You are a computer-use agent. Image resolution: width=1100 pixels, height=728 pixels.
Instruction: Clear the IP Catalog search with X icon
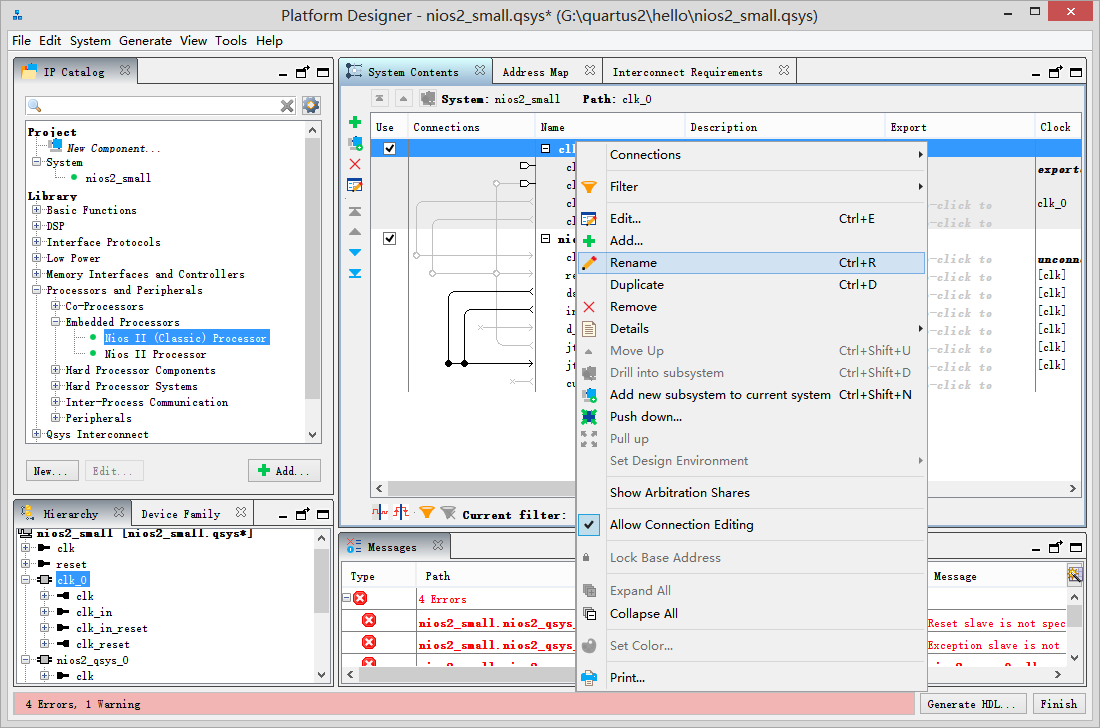pos(287,106)
